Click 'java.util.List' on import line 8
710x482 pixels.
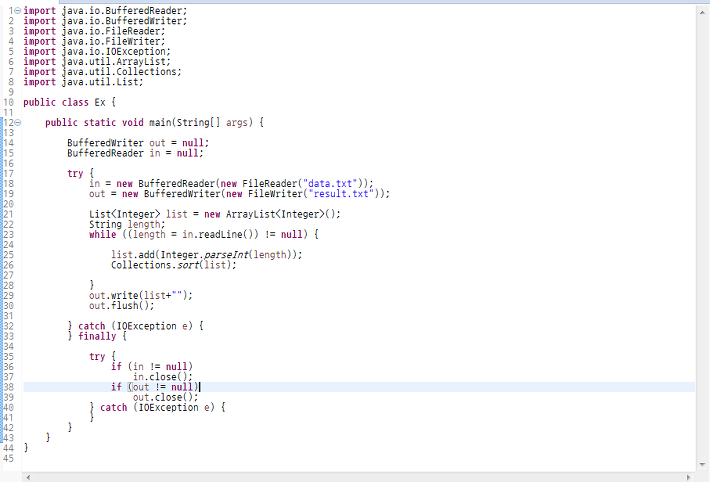pyautogui.click(x=101, y=82)
